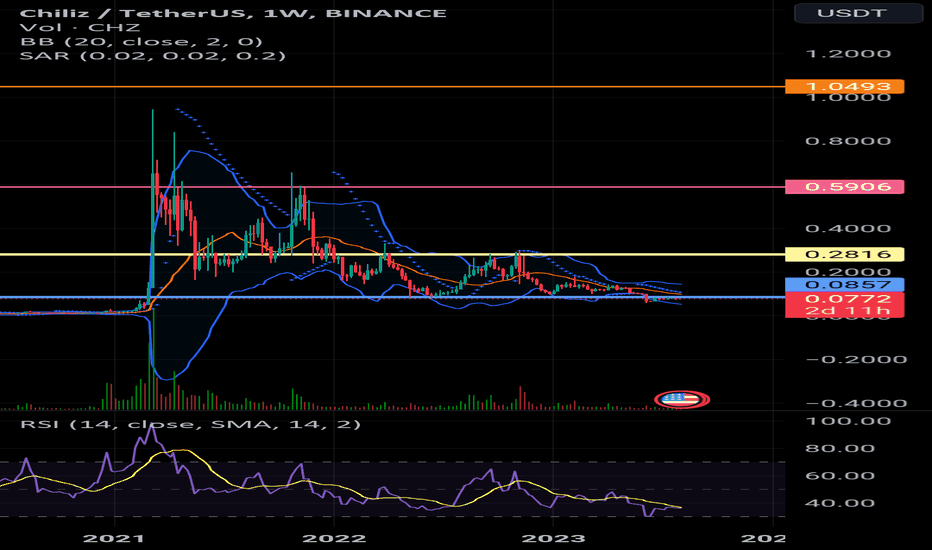Click the 100.00 RSI axis value
Viewport: 932px width, 550px height.
pos(848,421)
